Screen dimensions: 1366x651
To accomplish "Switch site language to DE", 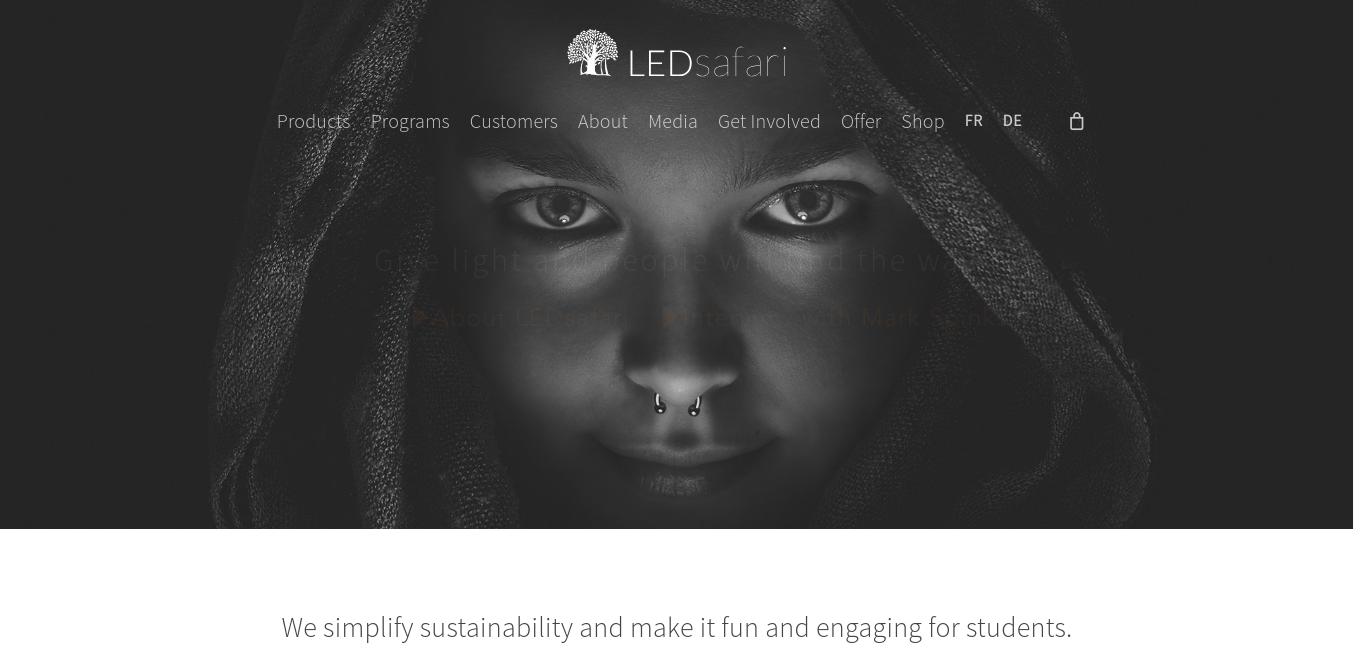I will click(1012, 121).
